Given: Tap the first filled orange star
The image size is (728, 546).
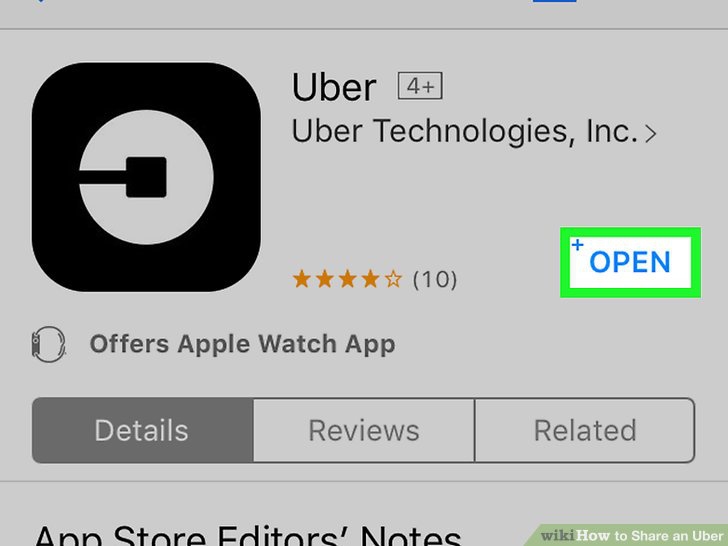Looking at the screenshot, I should pyautogui.click(x=302, y=279).
